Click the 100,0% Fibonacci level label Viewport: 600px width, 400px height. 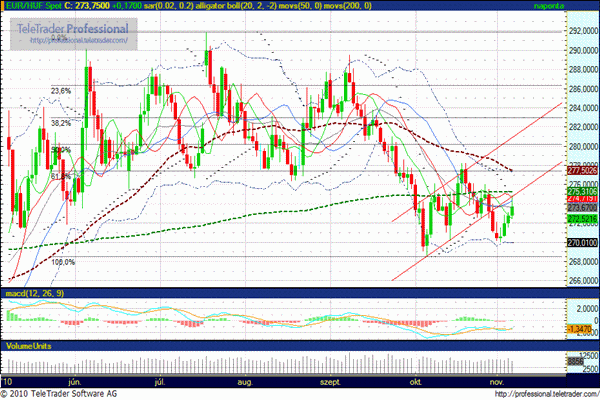(63, 262)
